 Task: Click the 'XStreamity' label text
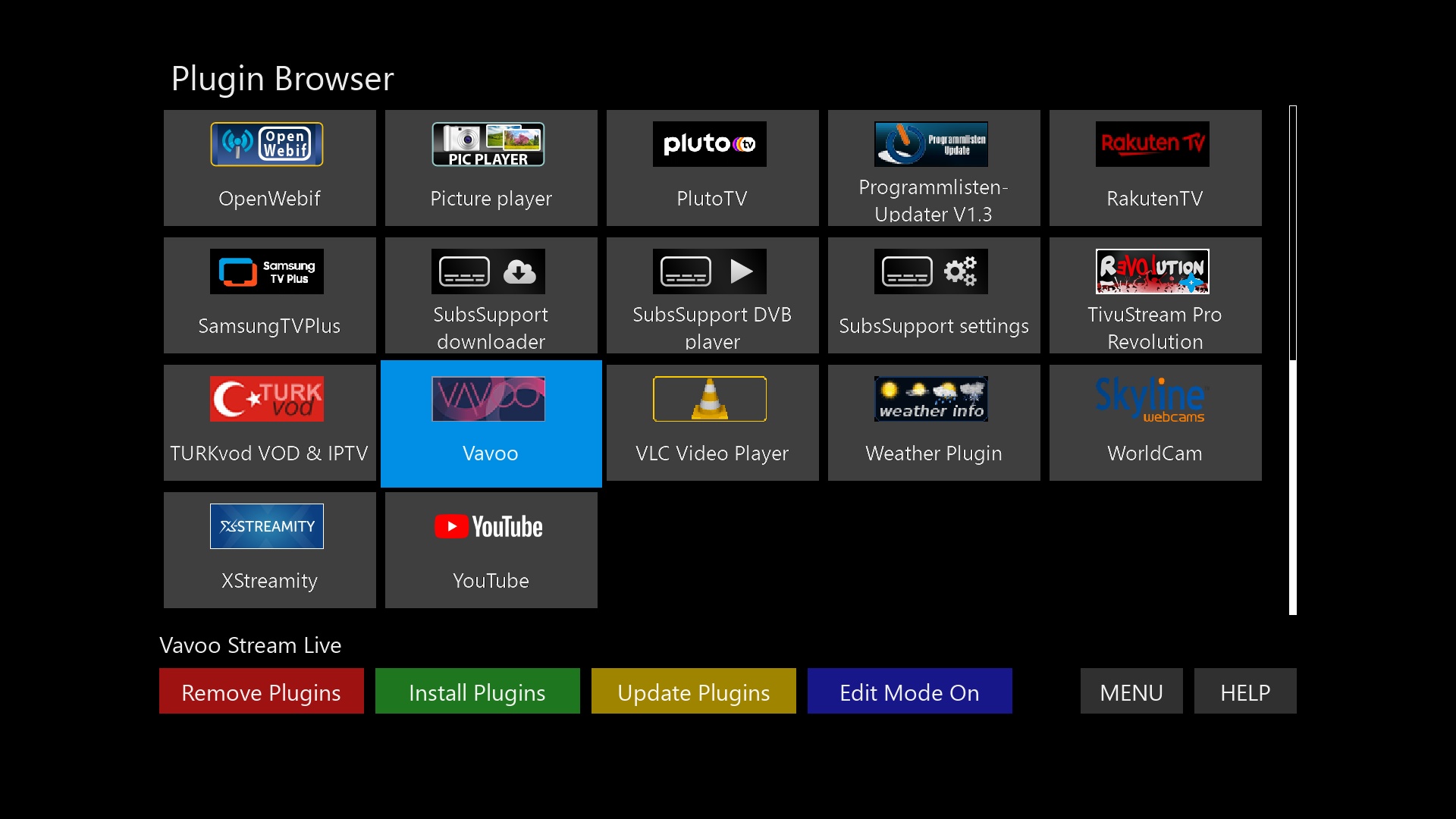point(269,581)
